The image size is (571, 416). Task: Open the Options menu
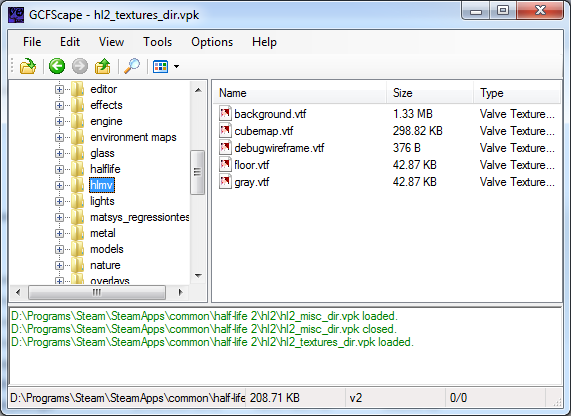(212, 42)
